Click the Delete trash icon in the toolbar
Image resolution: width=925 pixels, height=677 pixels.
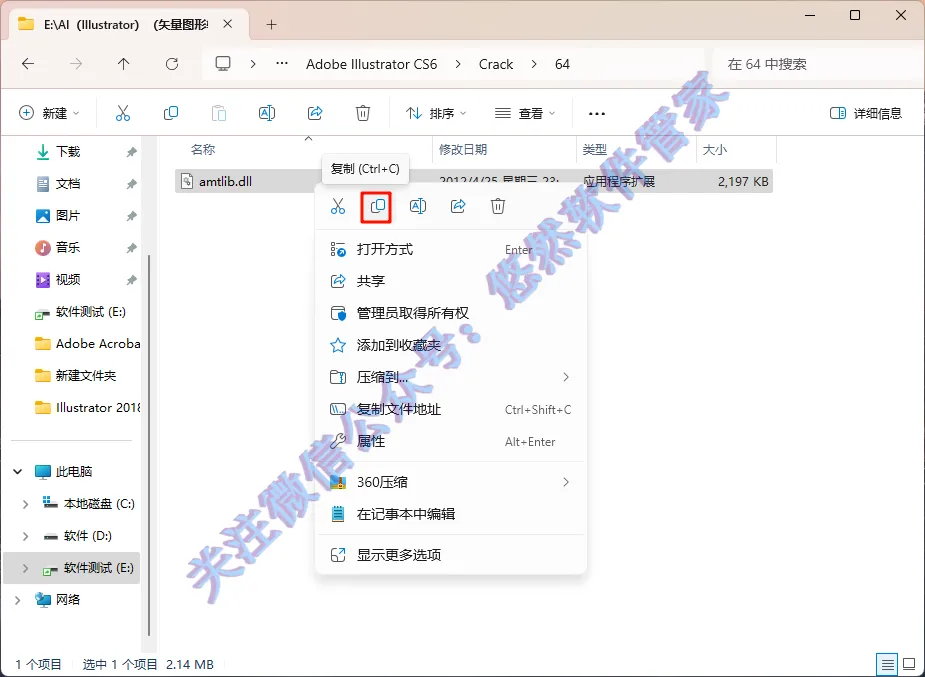(x=363, y=113)
